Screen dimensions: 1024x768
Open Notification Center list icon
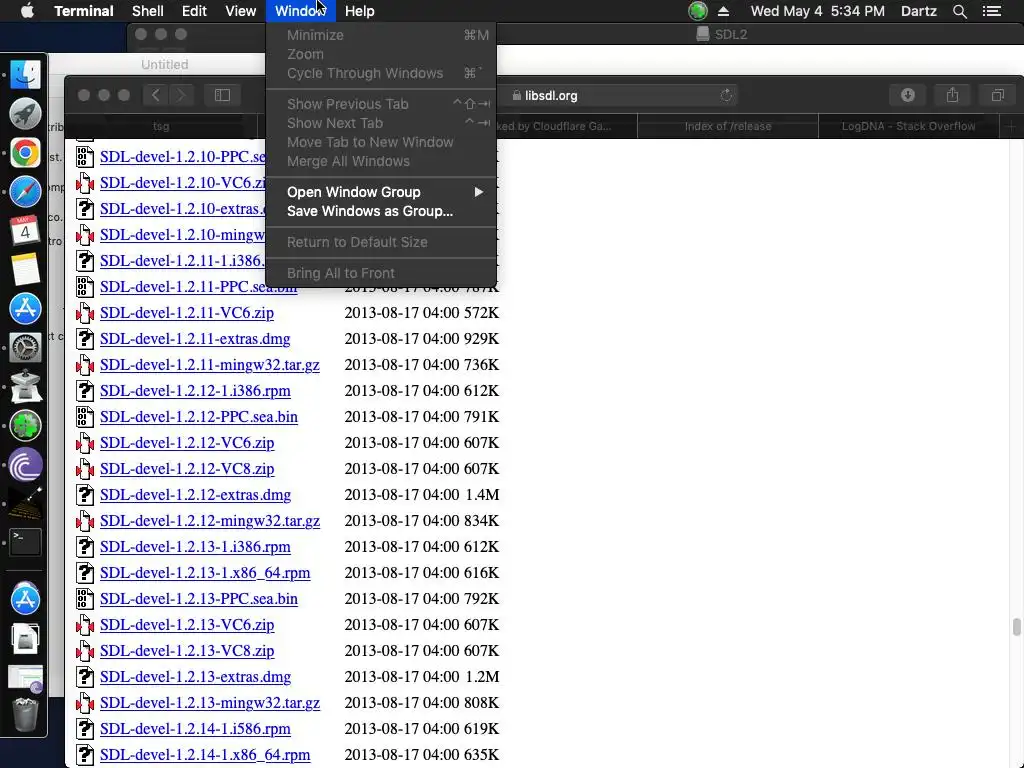coord(992,11)
